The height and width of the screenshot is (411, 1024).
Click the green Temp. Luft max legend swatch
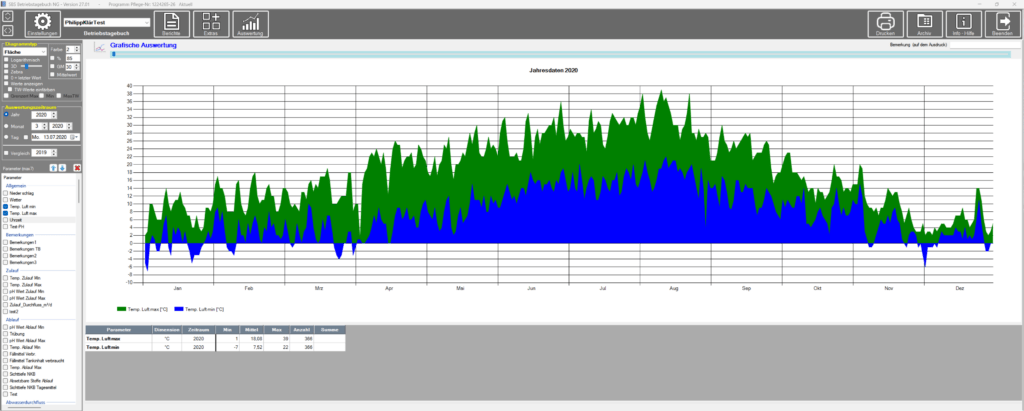coord(121,309)
